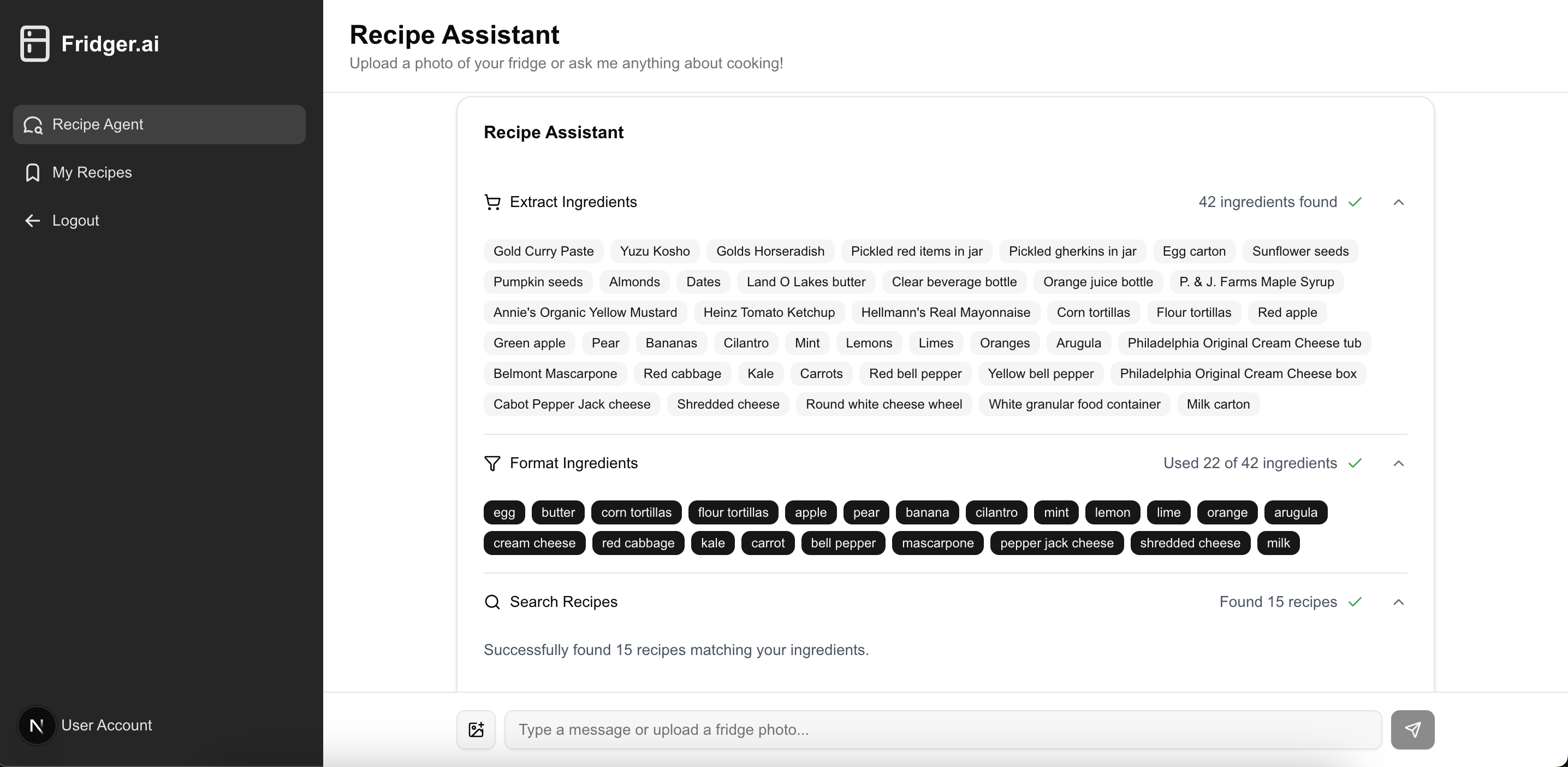Collapse the Search Recipes section chevron
The width and height of the screenshot is (1568, 767).
point(1398,602)
